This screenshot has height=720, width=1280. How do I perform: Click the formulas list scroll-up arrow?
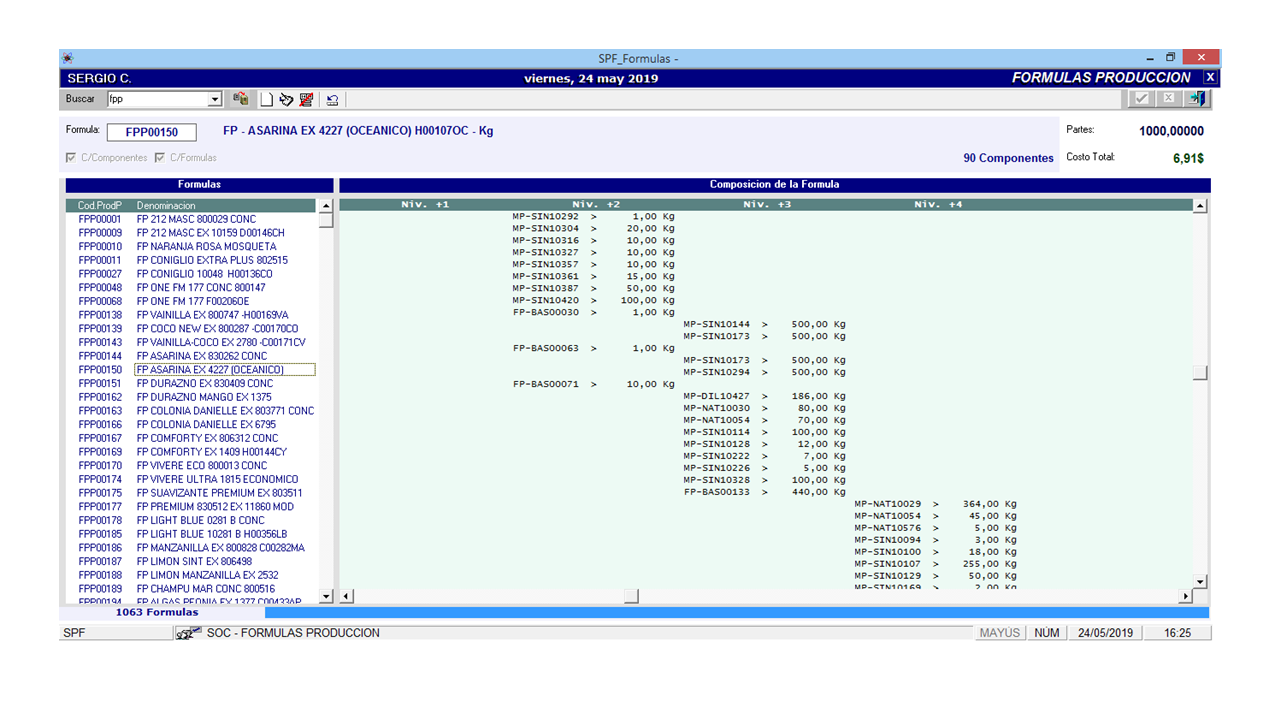[325, 206]
